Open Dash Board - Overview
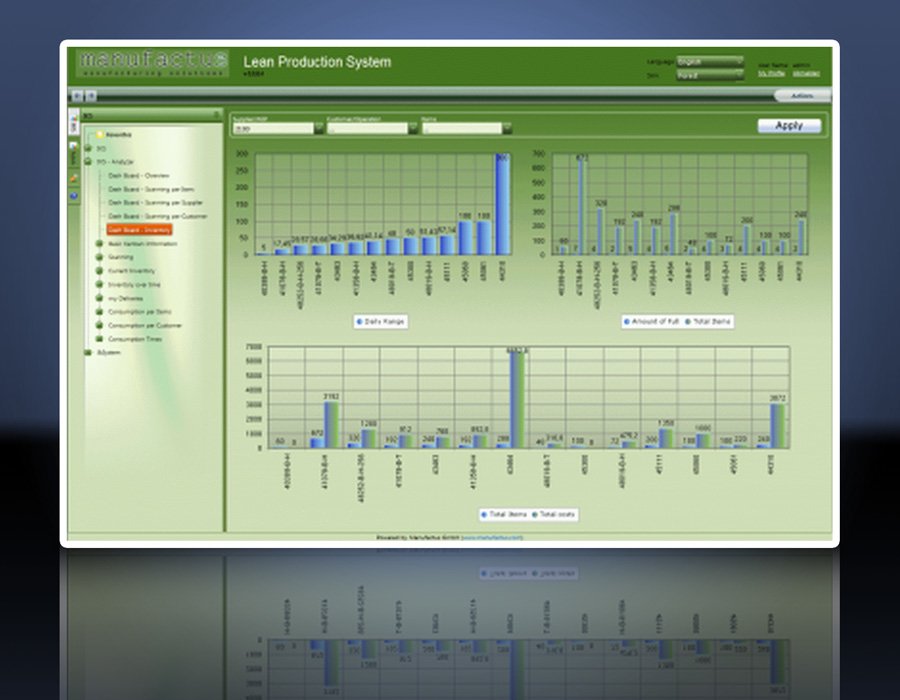The height and width of the screenshot is (700, 900). pos(138,176)
